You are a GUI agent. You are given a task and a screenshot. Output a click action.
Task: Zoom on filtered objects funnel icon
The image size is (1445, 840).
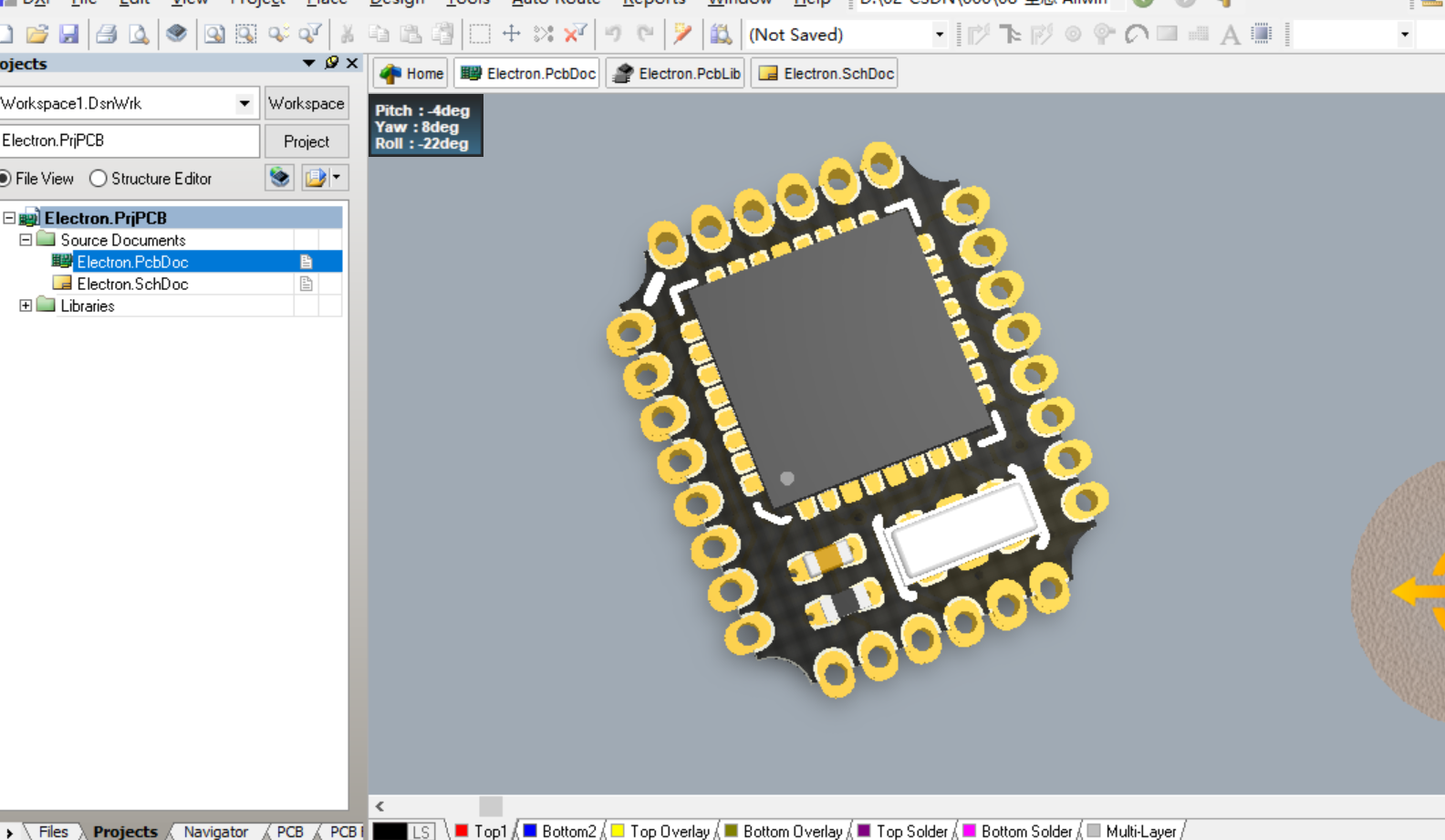[310, 35]
